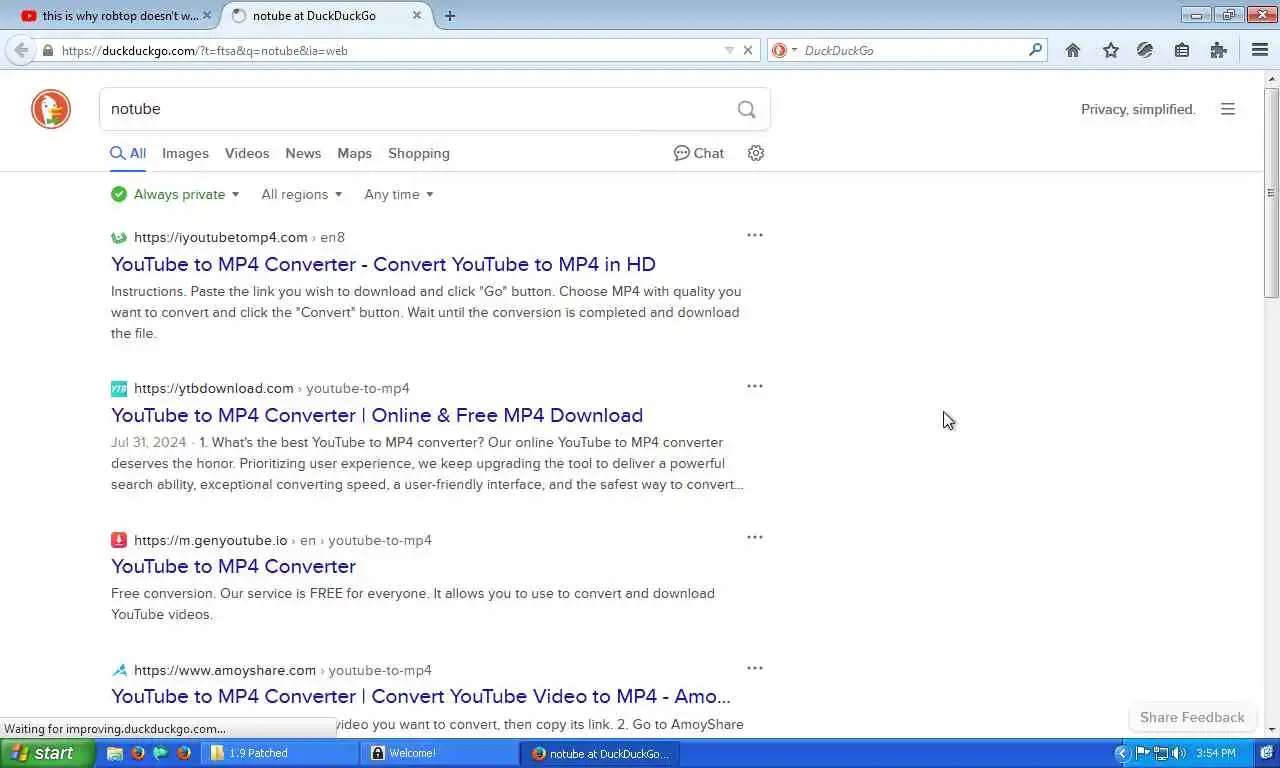Switch to Videos results
The image size is (1280, 768).
pos(247,153)
